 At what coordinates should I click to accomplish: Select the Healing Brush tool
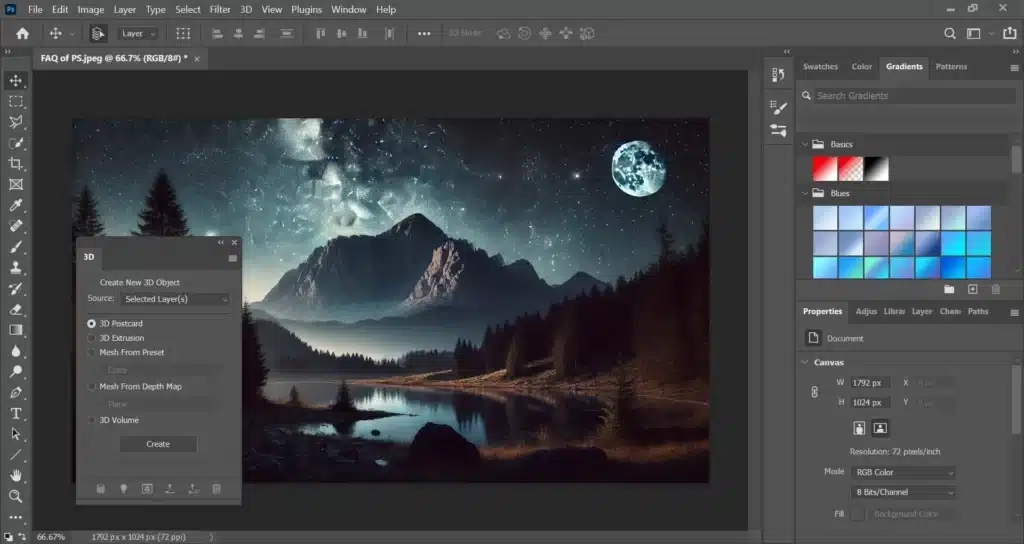[x=16, y=226]
